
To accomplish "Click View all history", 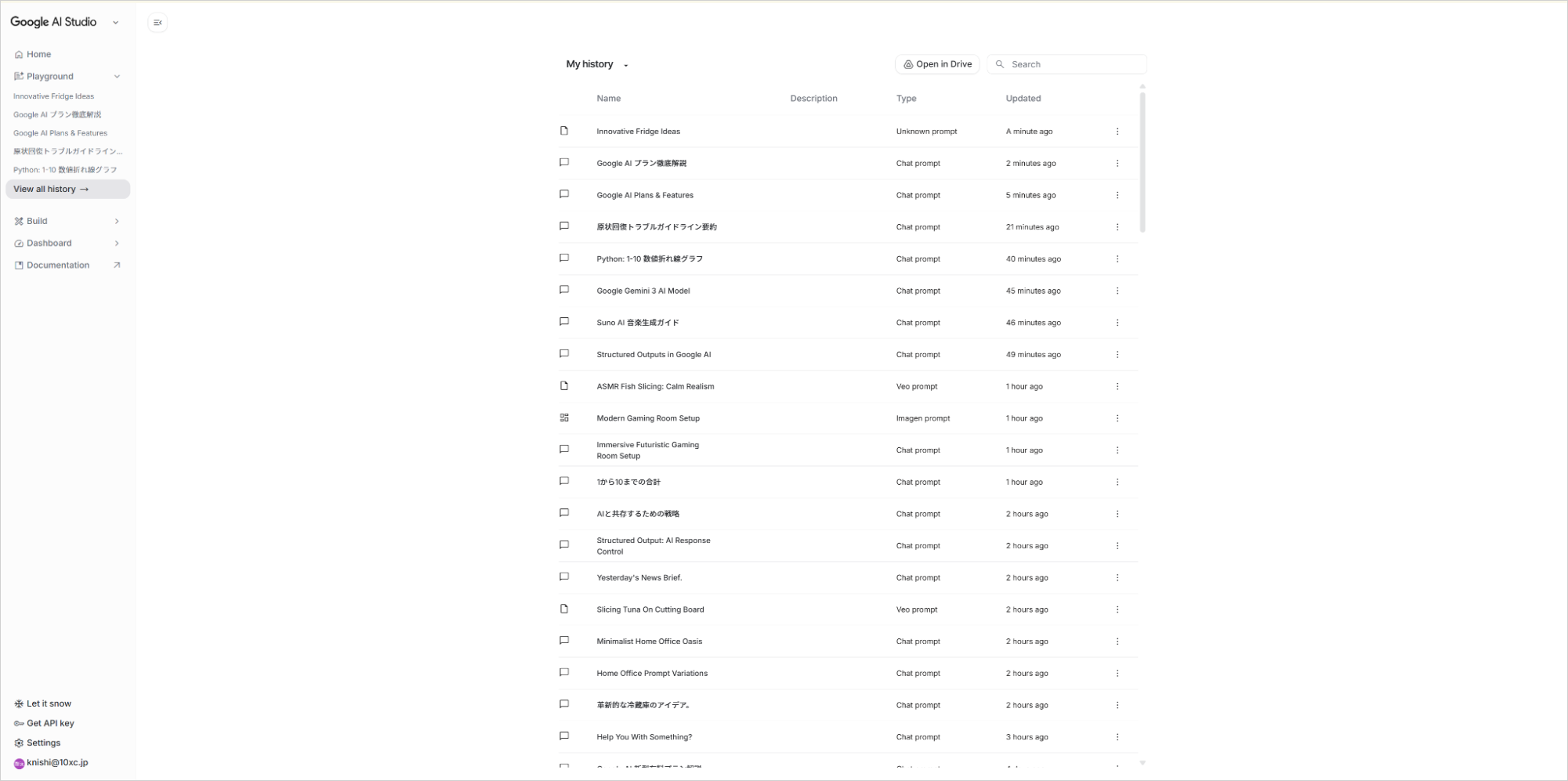I will 49,189.
